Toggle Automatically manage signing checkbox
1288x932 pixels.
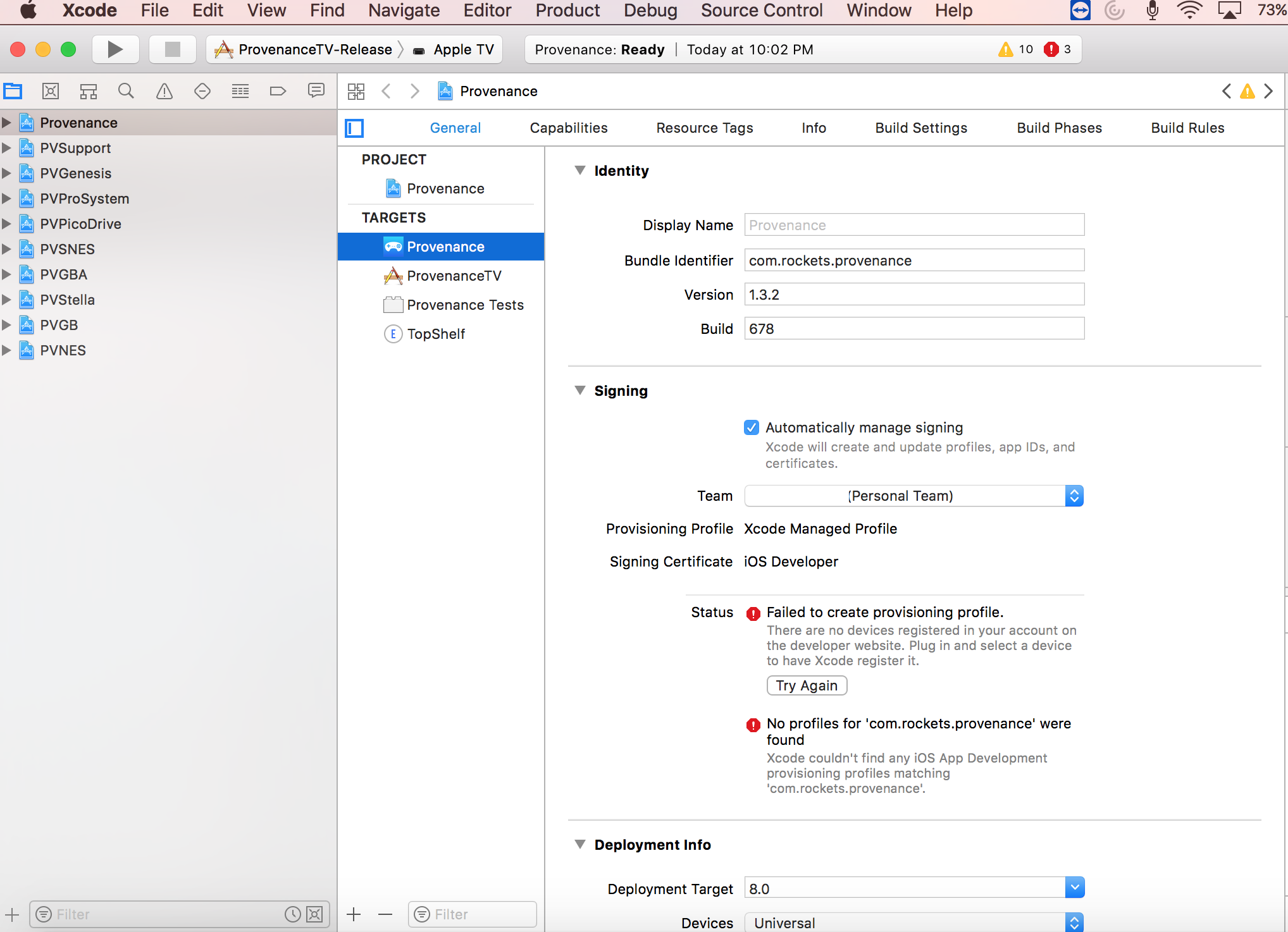coord(752,427)
